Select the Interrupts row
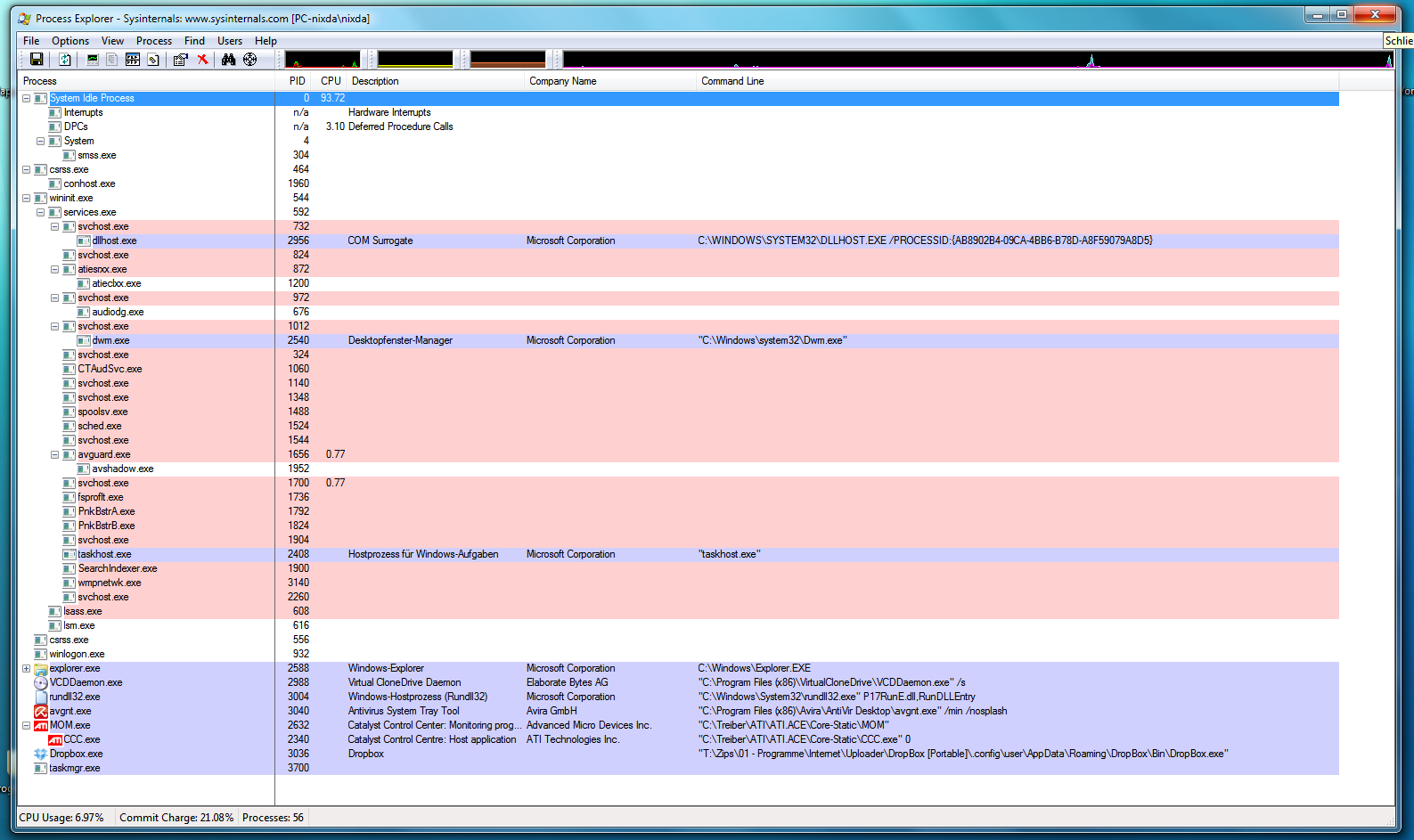The height and width of the screenshot is (840, 1414). [x=679, y=112]
